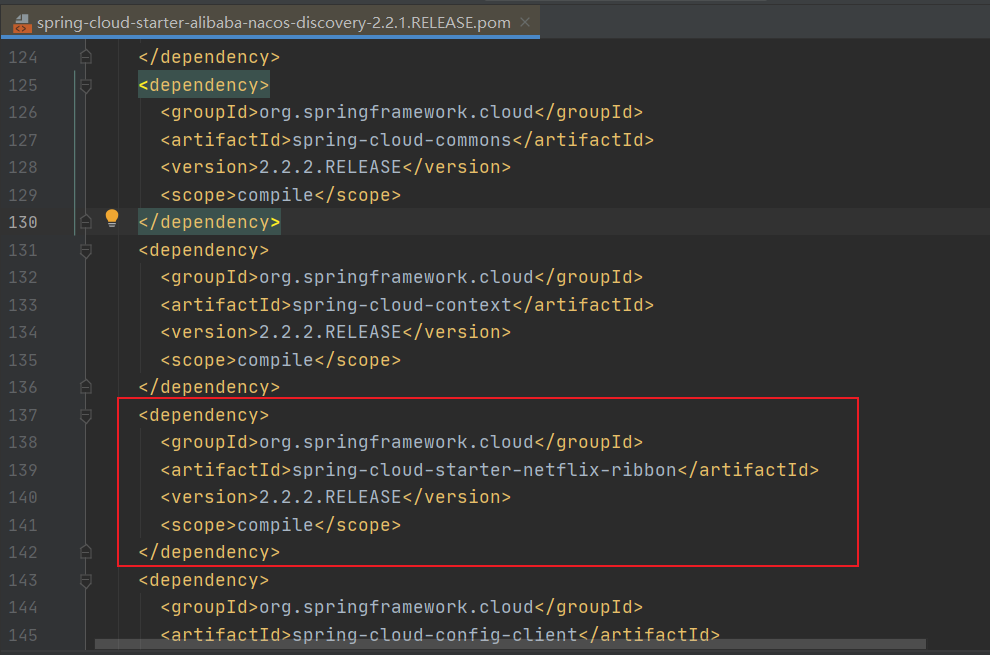Screen dimensions: 990x655
Task: Click fold end marker at line 142
Action: coord(86,553)
